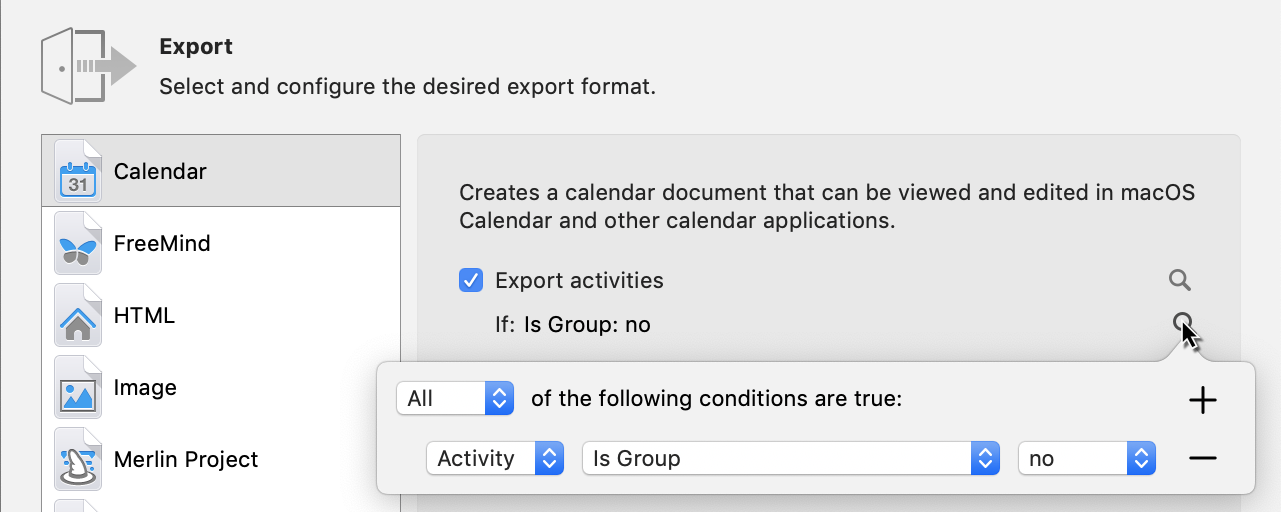Click the FreeMind butterfly icon
This screenshot has width=1281, height=512.
pos(77,244)
